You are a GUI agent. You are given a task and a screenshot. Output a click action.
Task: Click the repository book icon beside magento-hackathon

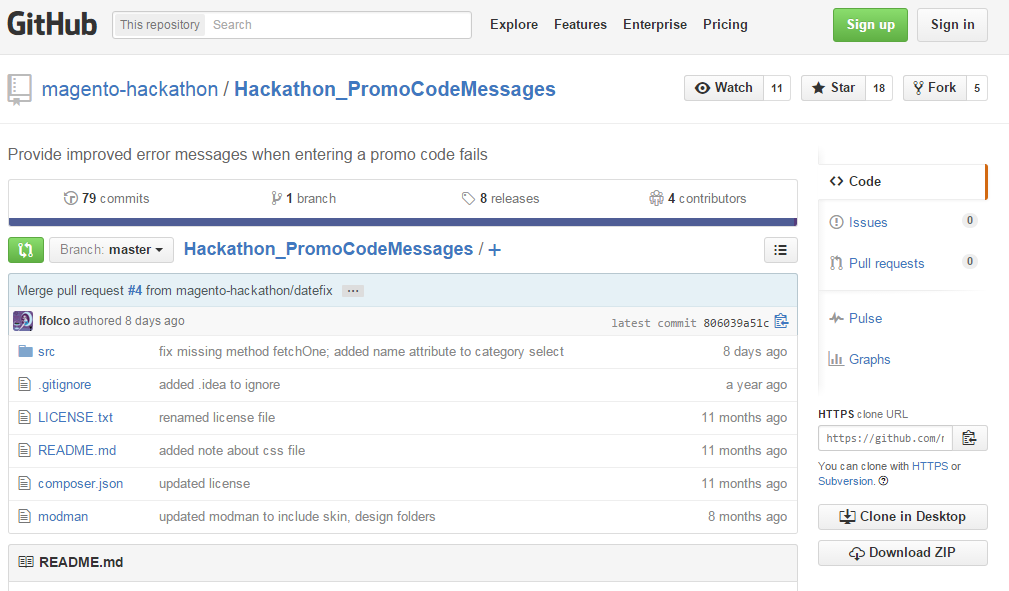click(x=19, y=89)
